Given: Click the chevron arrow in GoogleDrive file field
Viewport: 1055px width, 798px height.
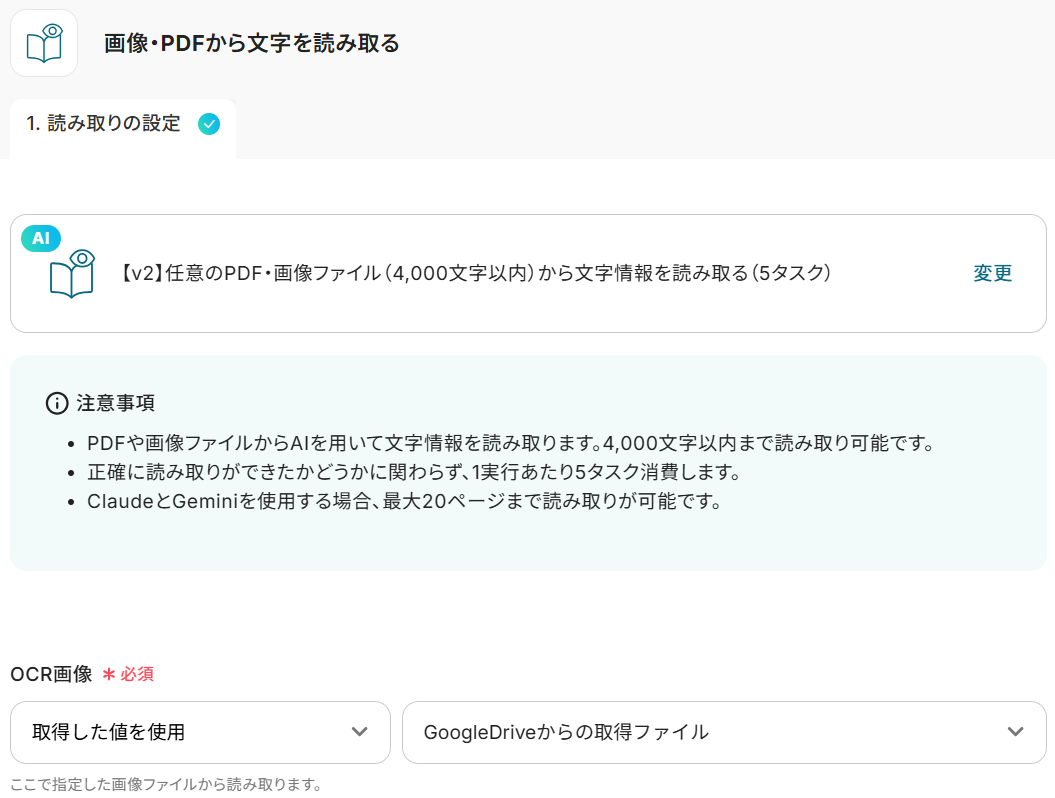Looking at the screenshot, I should (x=1015, y=732).
